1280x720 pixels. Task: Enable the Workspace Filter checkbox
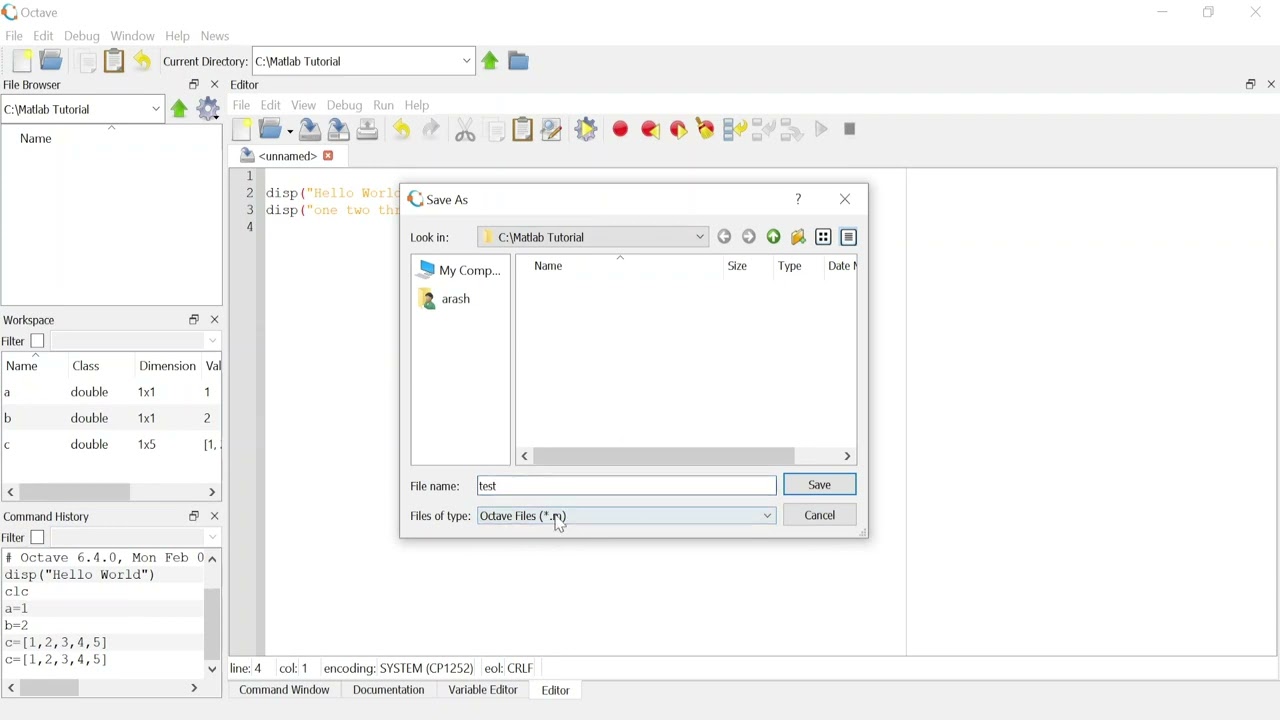click(x=38, y=341)
